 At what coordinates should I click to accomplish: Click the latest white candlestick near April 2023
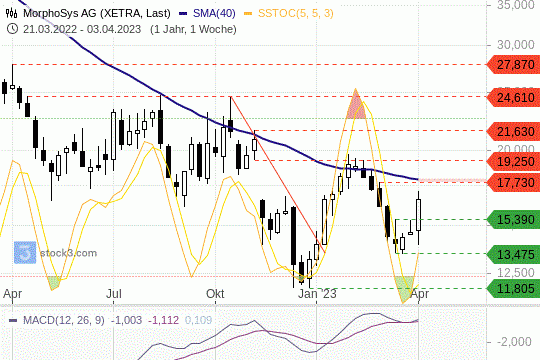coord(418,215)
